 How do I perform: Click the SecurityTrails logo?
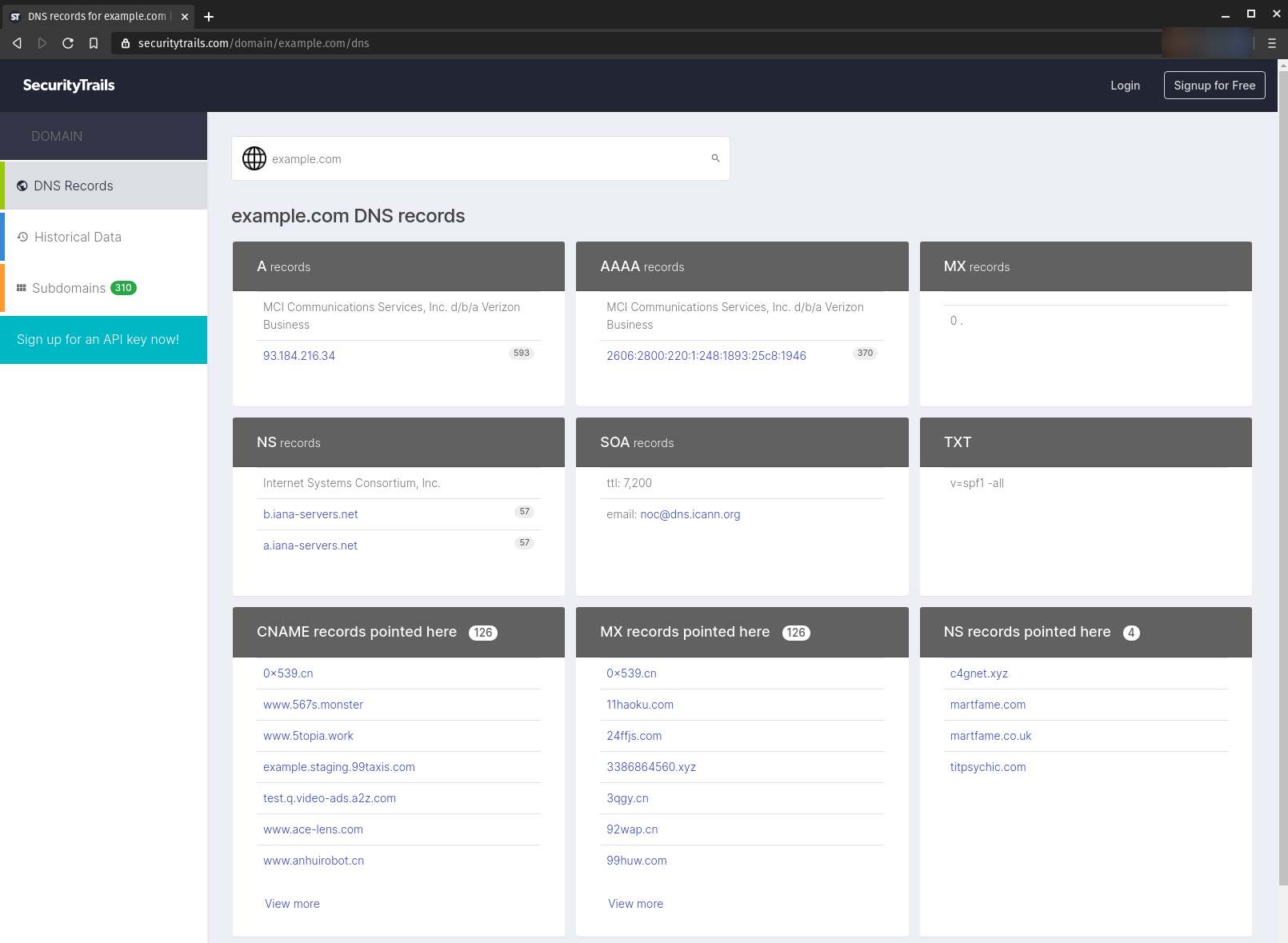[69, 86]
